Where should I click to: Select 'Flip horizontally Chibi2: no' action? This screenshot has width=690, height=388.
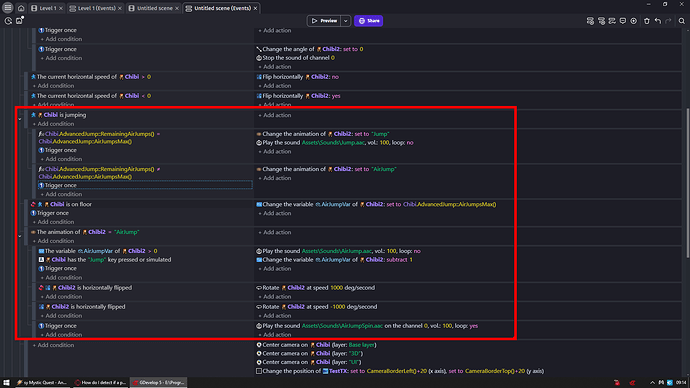pos(297,77)
